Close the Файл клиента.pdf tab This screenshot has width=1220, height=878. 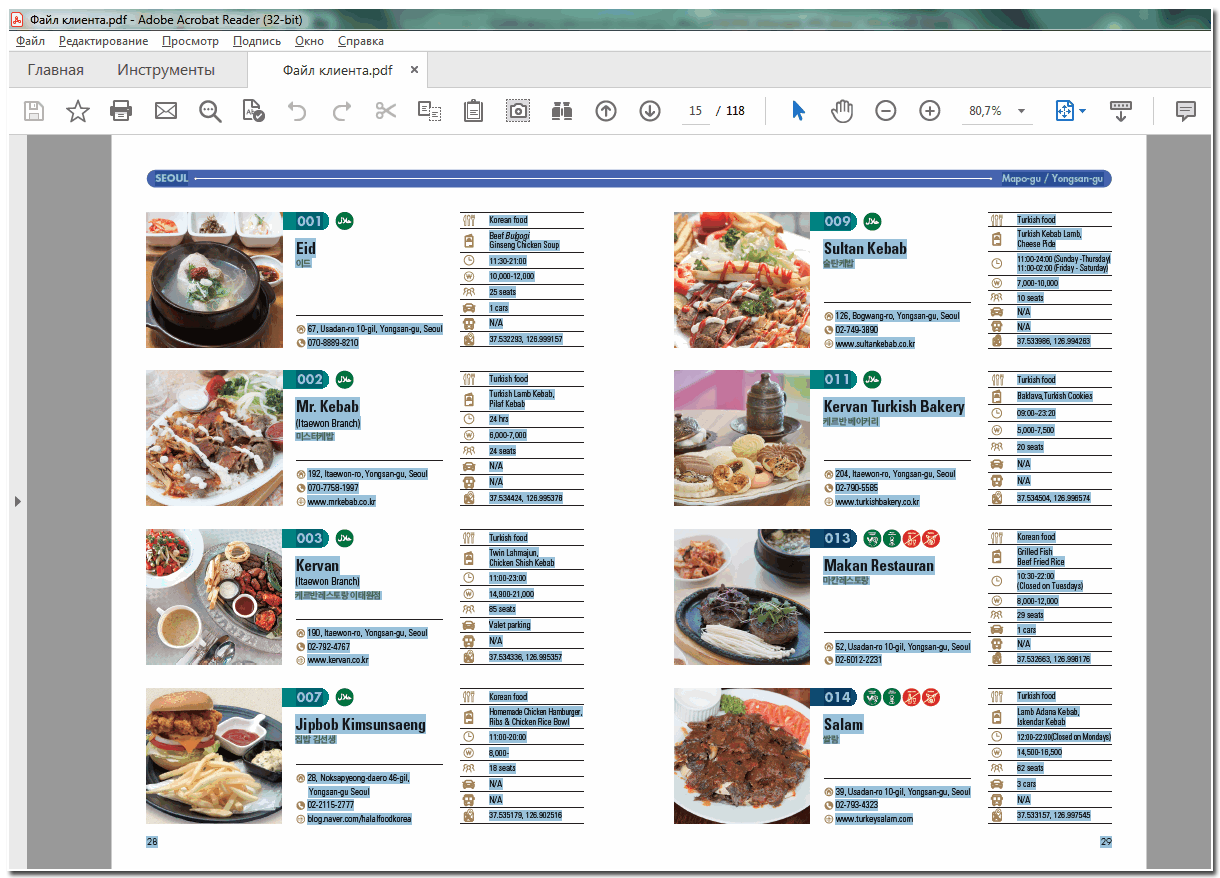tap(414, 70)
